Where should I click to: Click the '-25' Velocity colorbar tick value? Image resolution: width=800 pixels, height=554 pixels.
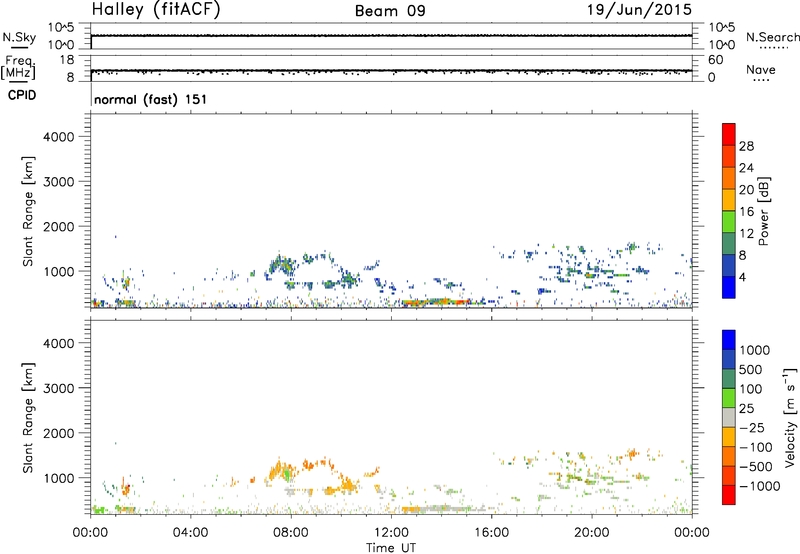point(752,428)
